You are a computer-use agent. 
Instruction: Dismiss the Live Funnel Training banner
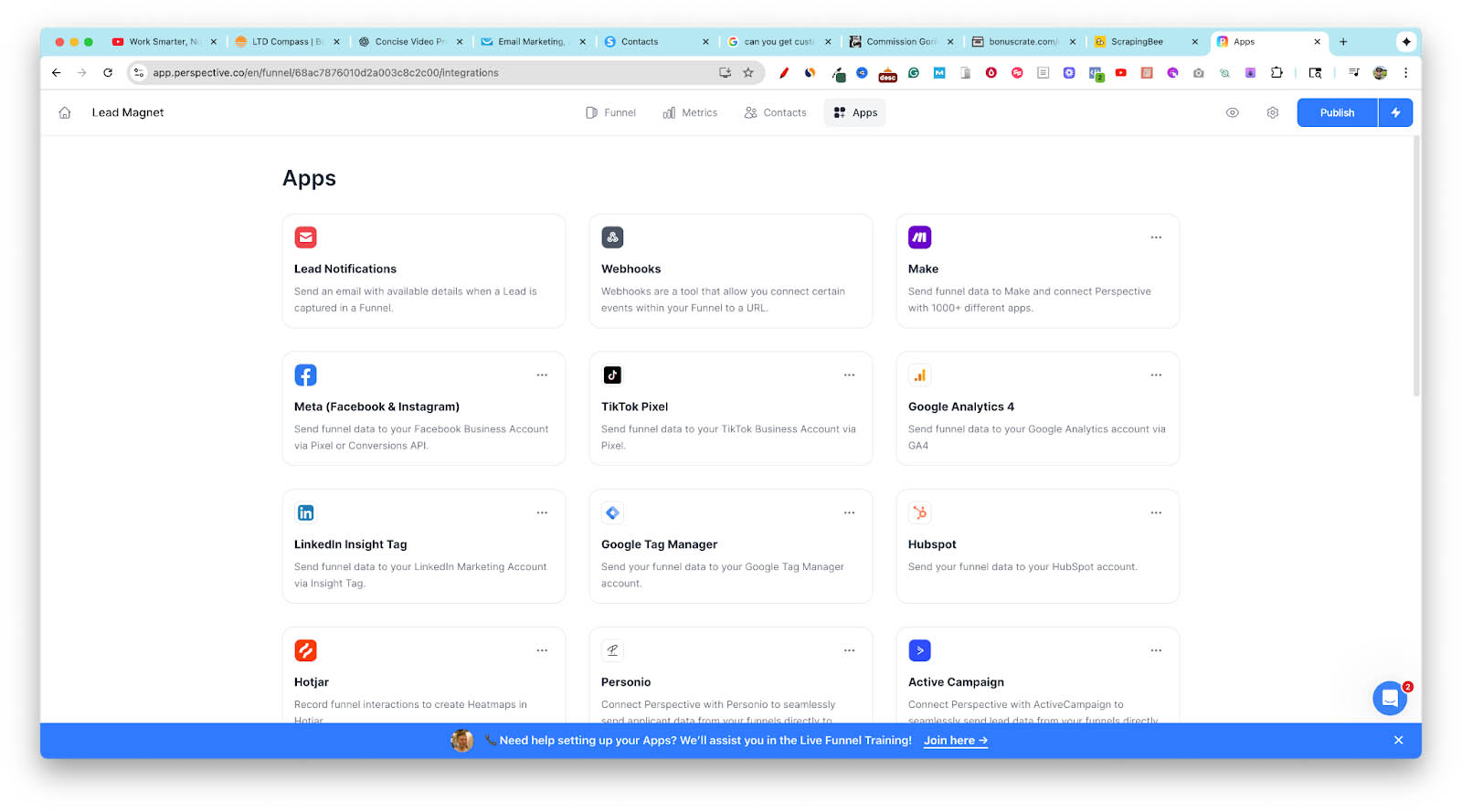tap(1398, 741)
